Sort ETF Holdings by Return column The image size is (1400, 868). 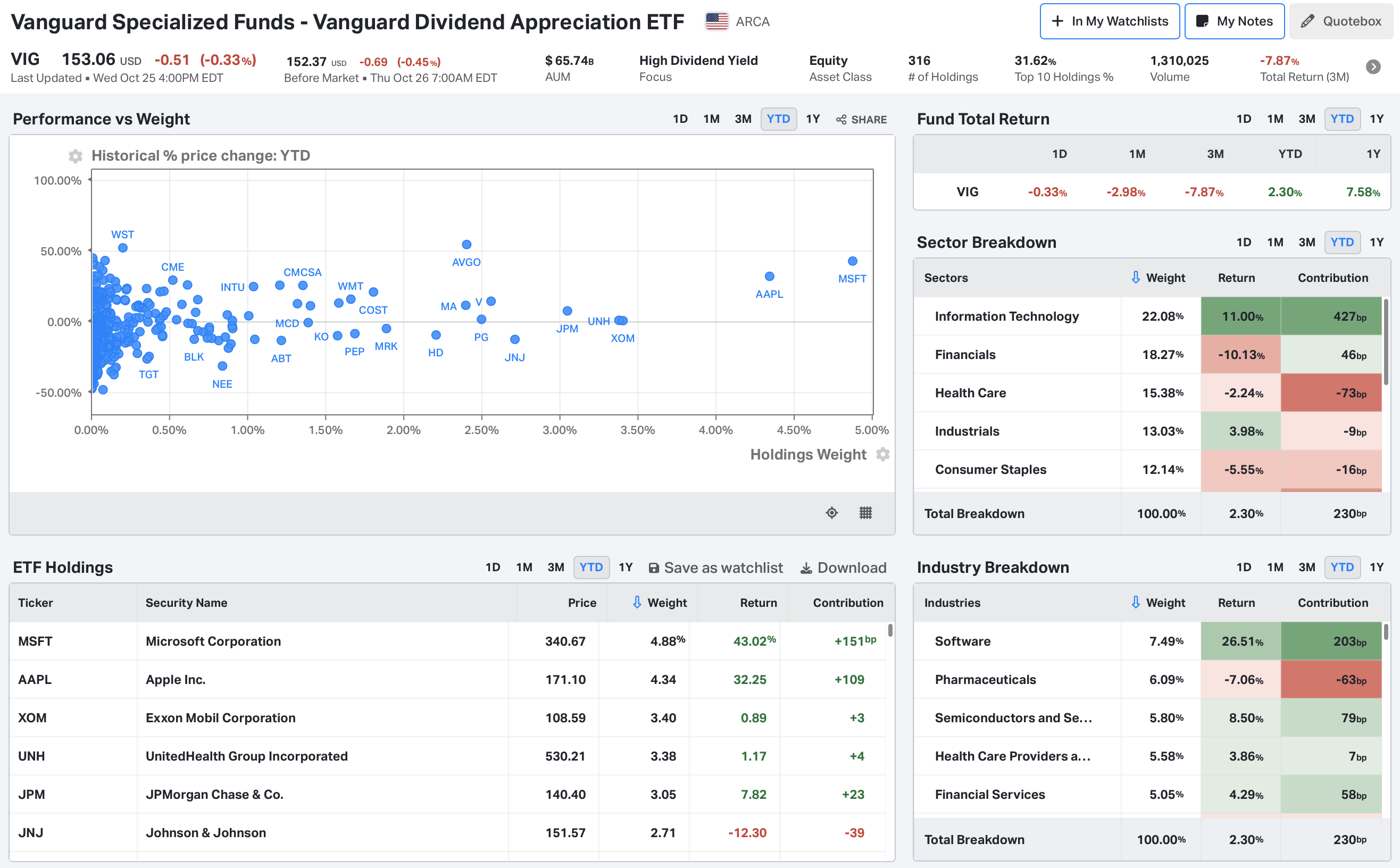tap(757, 603)
